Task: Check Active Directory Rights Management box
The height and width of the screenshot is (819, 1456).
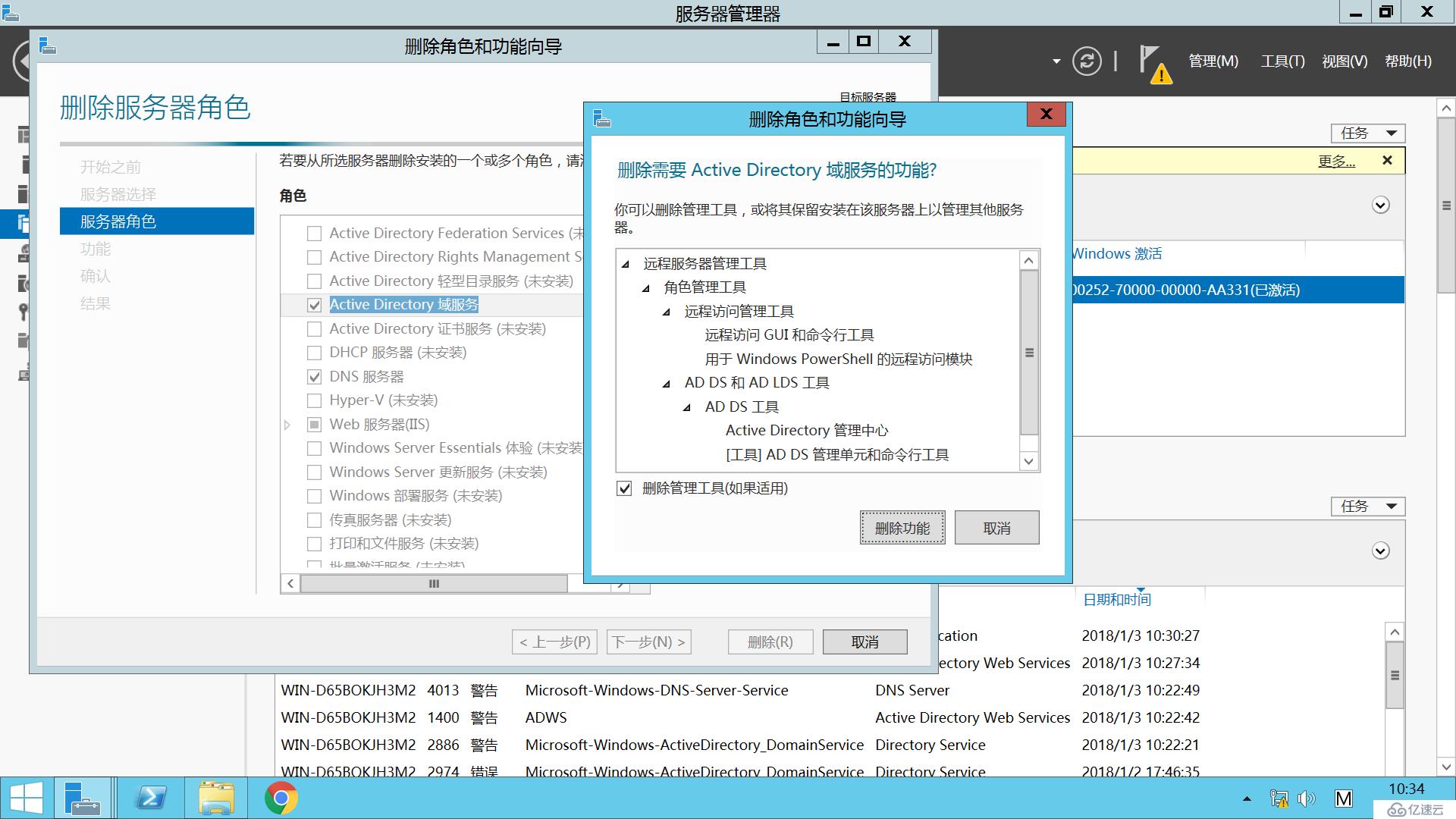Action: pos(314,257)
